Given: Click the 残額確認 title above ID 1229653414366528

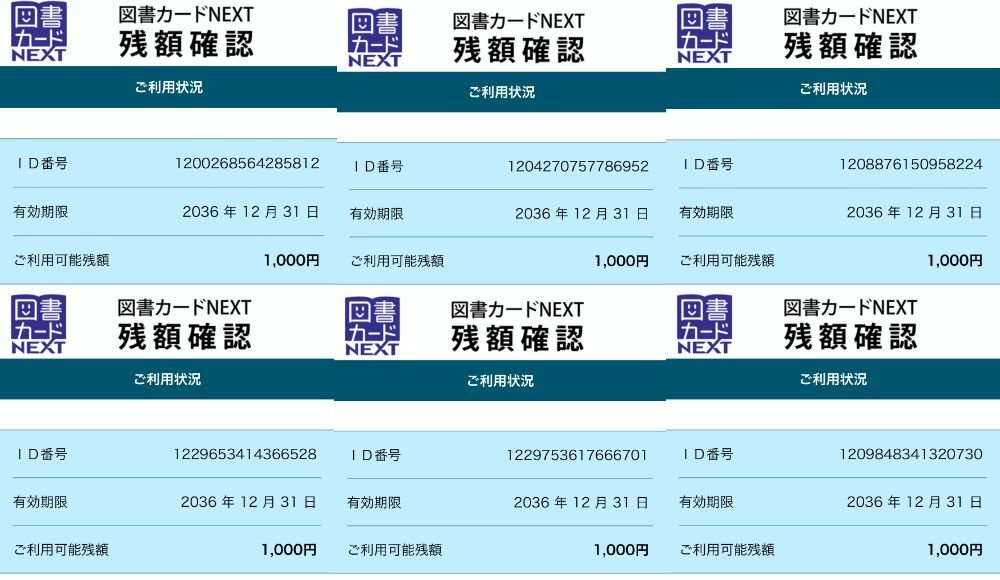Looking at the screenshot, I should 184,337.
